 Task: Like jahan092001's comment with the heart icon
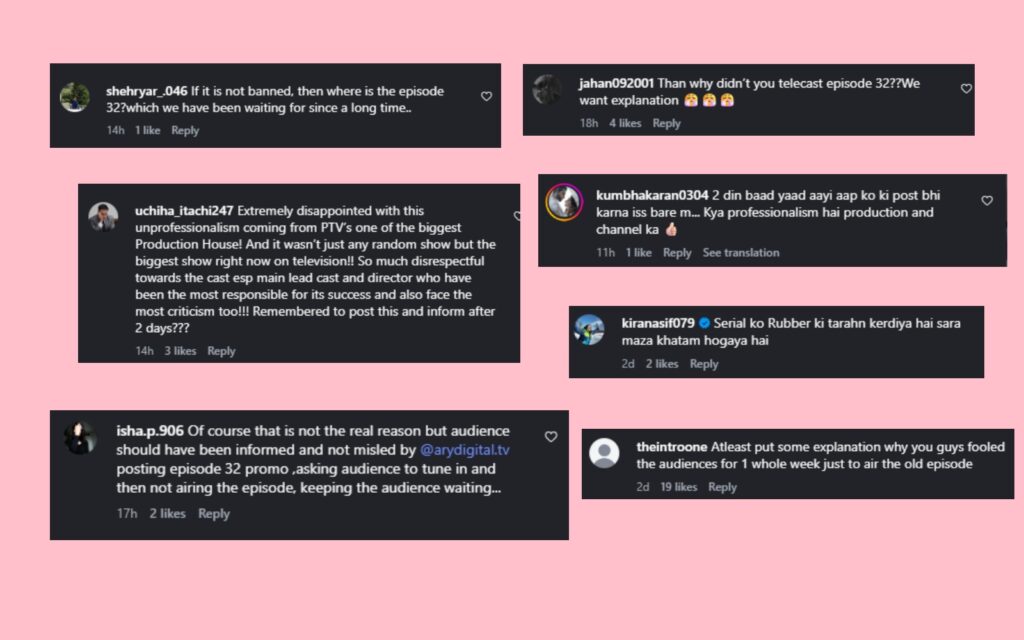(966, 88)
